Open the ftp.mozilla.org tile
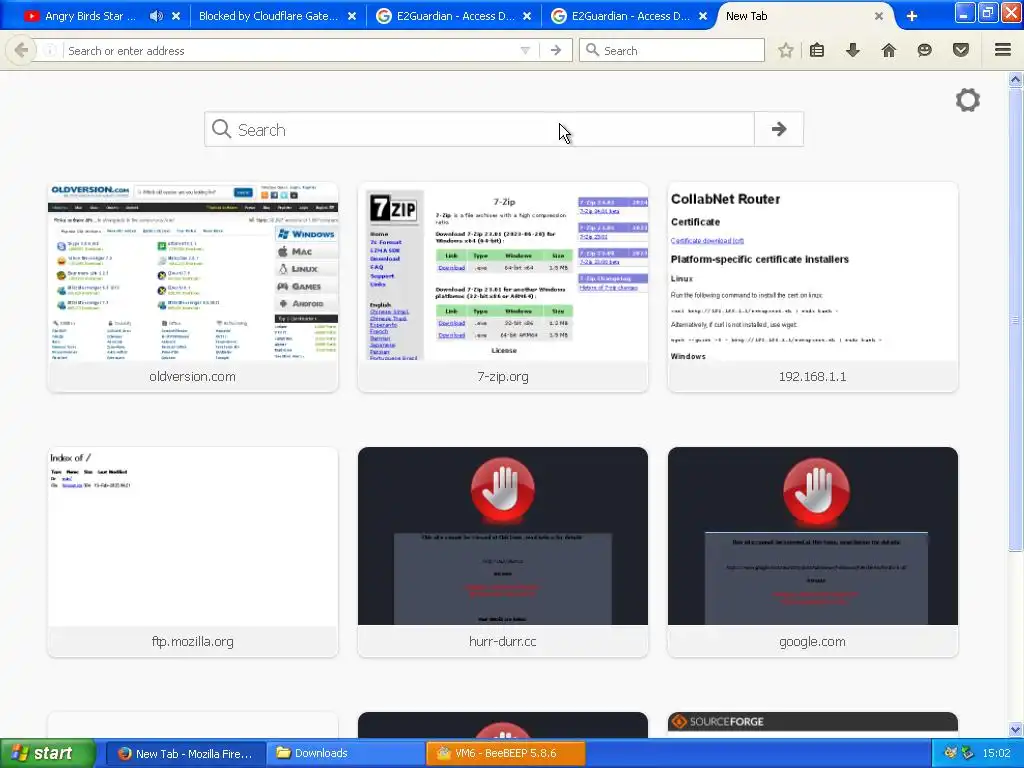 193,552
